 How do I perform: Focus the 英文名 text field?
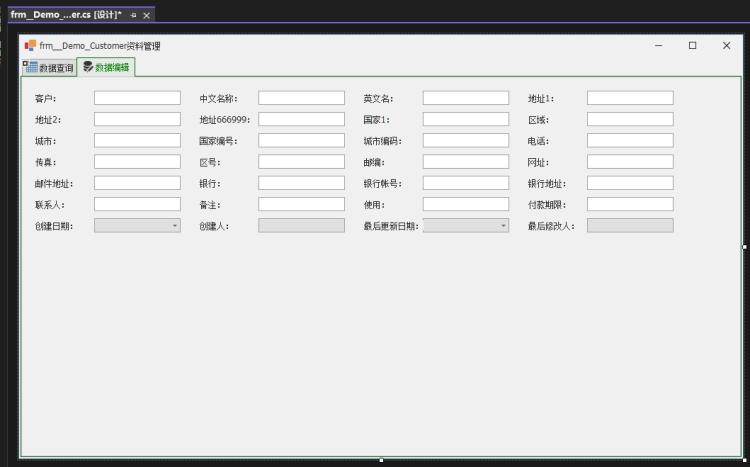tap(466, 98)
